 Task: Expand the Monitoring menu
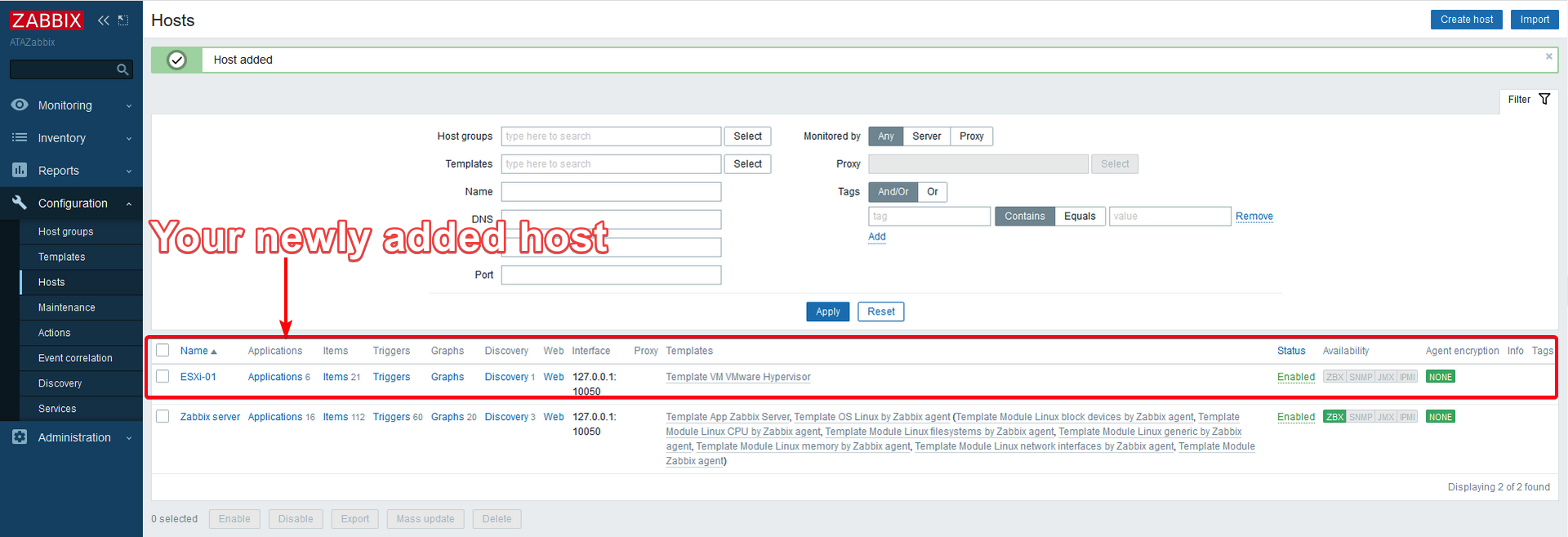pos(71,105)
